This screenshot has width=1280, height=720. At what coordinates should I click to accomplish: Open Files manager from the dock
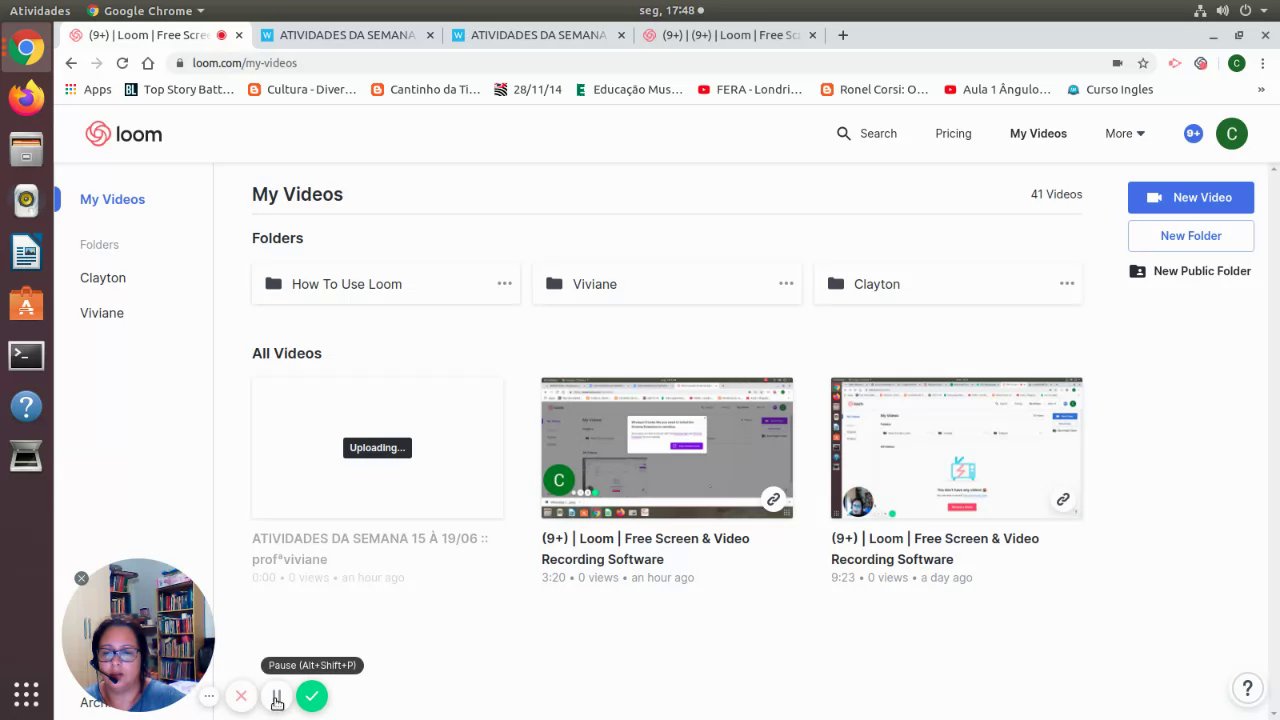[26, 149]
